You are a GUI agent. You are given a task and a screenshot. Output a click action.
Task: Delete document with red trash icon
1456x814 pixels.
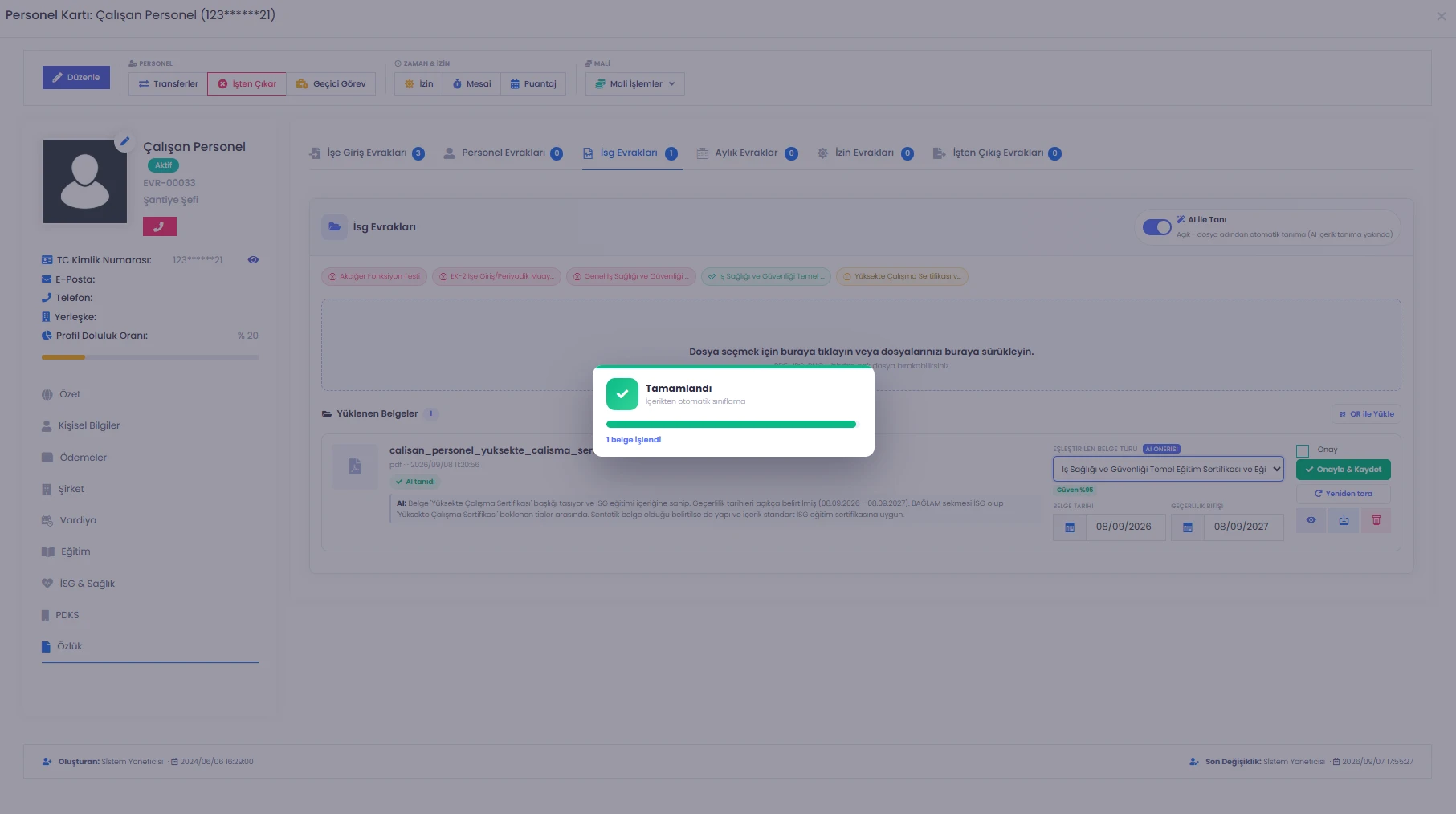pos(1376,520)
